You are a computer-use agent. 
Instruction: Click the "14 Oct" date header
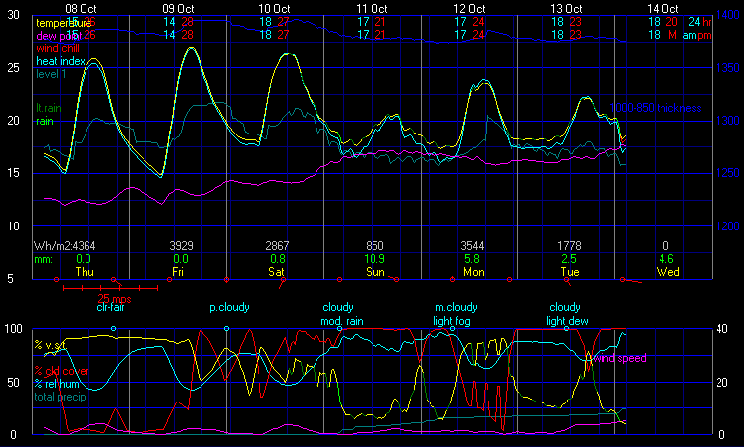point(663,9)
